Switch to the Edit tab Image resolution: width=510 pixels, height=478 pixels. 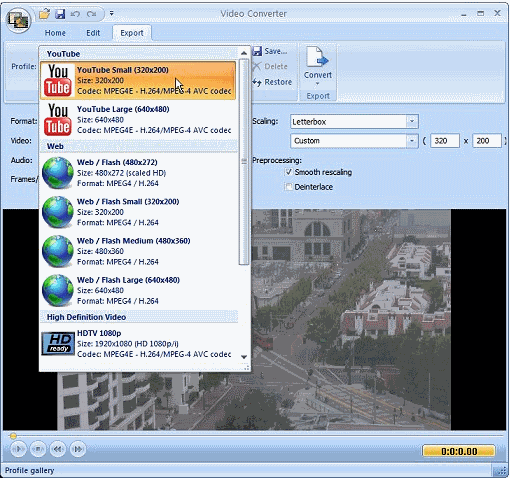93,33
